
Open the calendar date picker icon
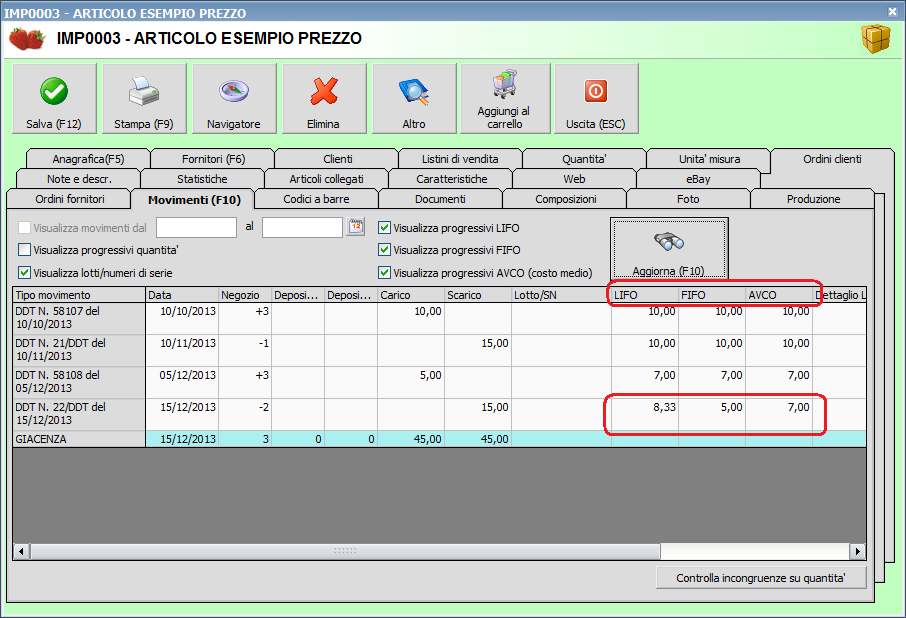point(356,227)
